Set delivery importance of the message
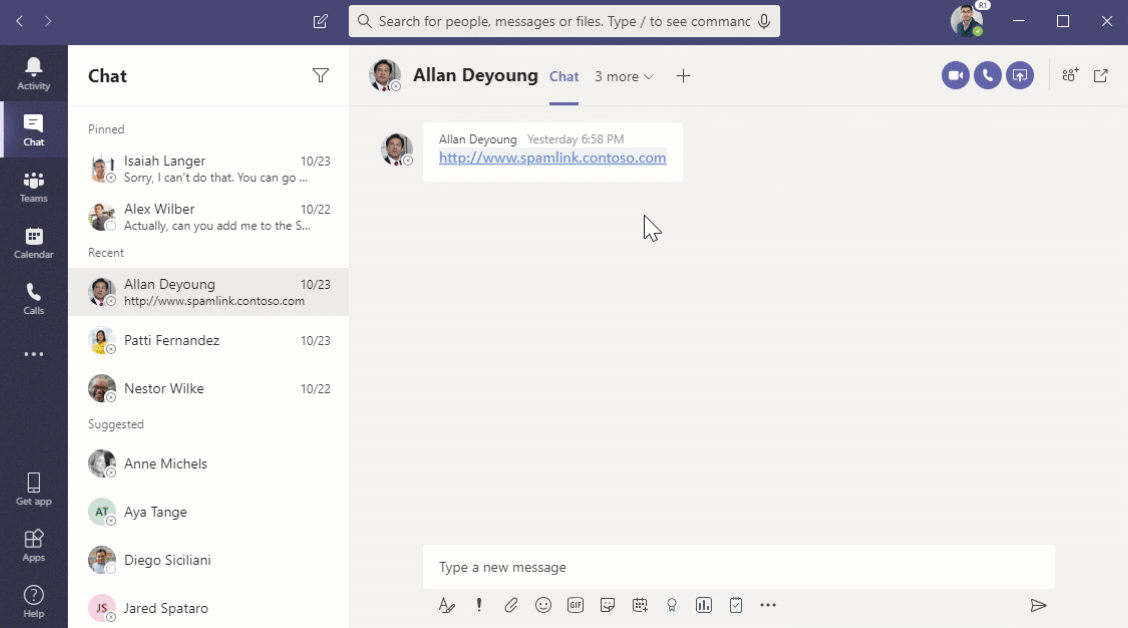The height and width of the screenshot is (628, 1128). click(479, 605)
